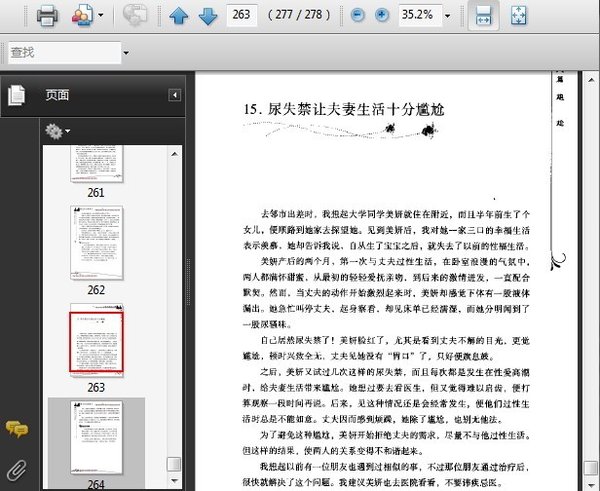600x491 pixels.
Task: Click the thumbnail panel scrollbar handle
Action: point(174,464)
